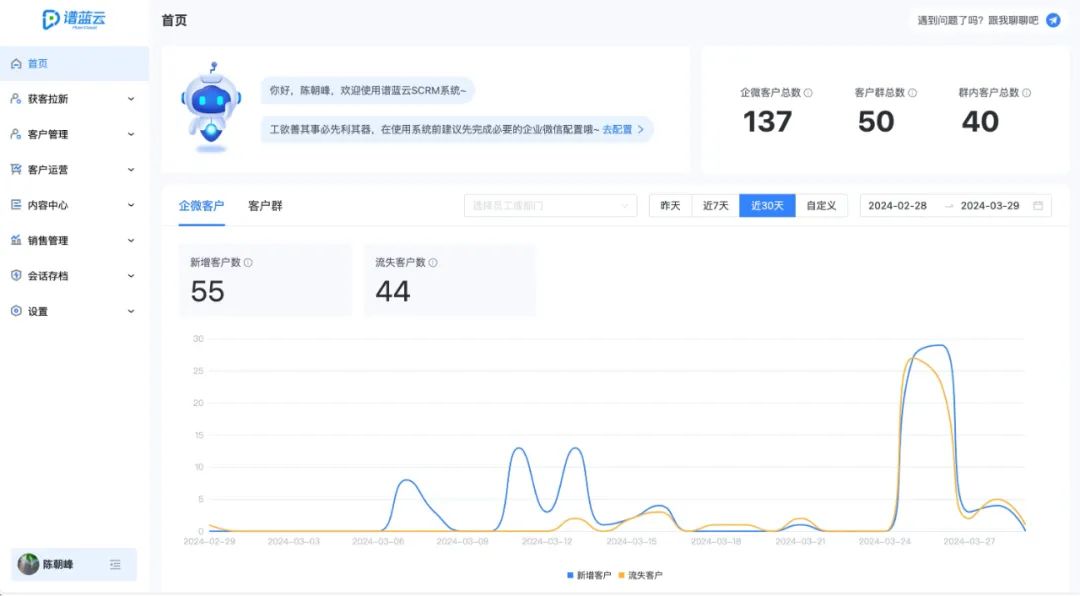Click the 2024-02-28 start date field
This screenshot has width=1080, height=596.
click(x=897, y=205)
